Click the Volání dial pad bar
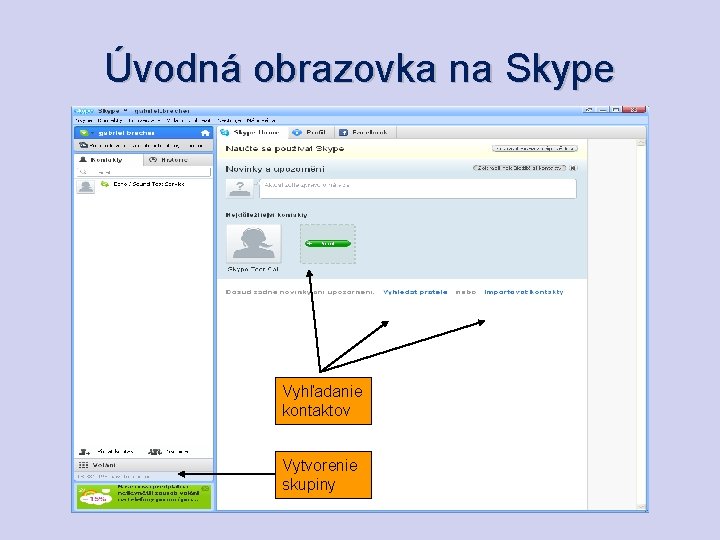 [144, 465]
